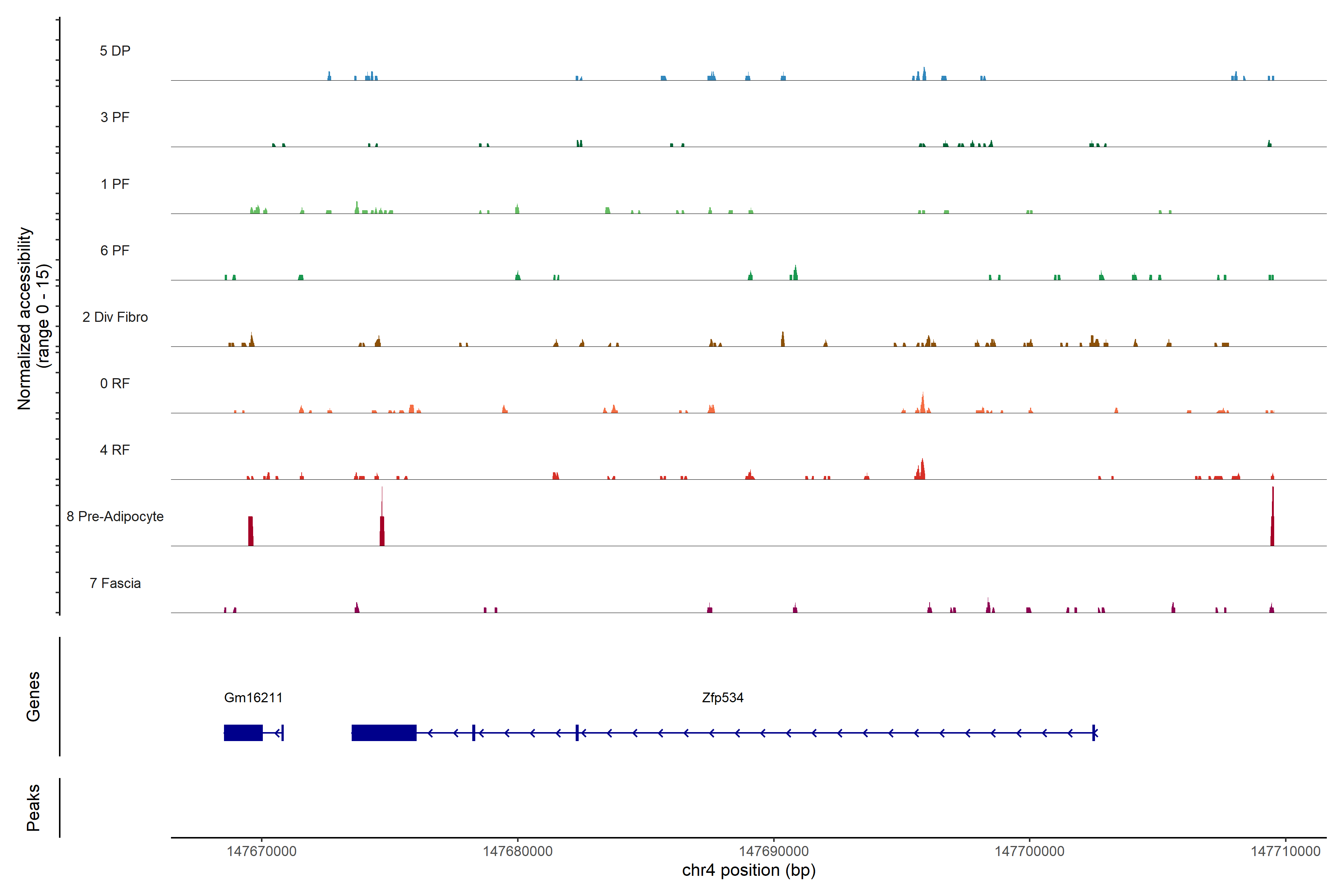This screenshot has height=896, width=1344.
Task: Select the 2 Div Fibro label
Action: (x=115, y=317)
